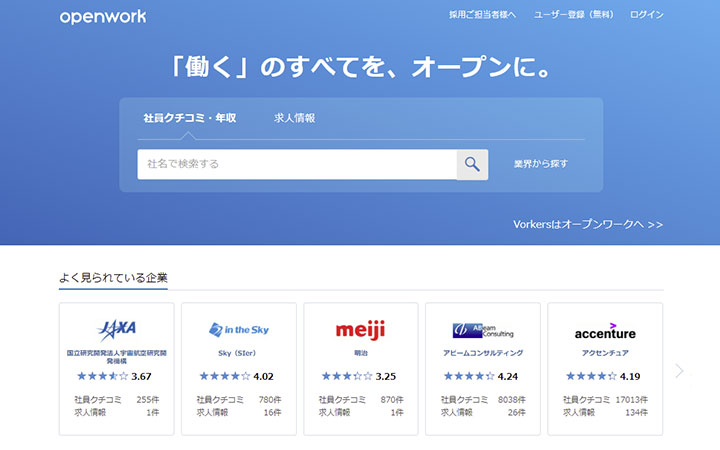Go to ユーザー登録（無料）

coord(574,16)
